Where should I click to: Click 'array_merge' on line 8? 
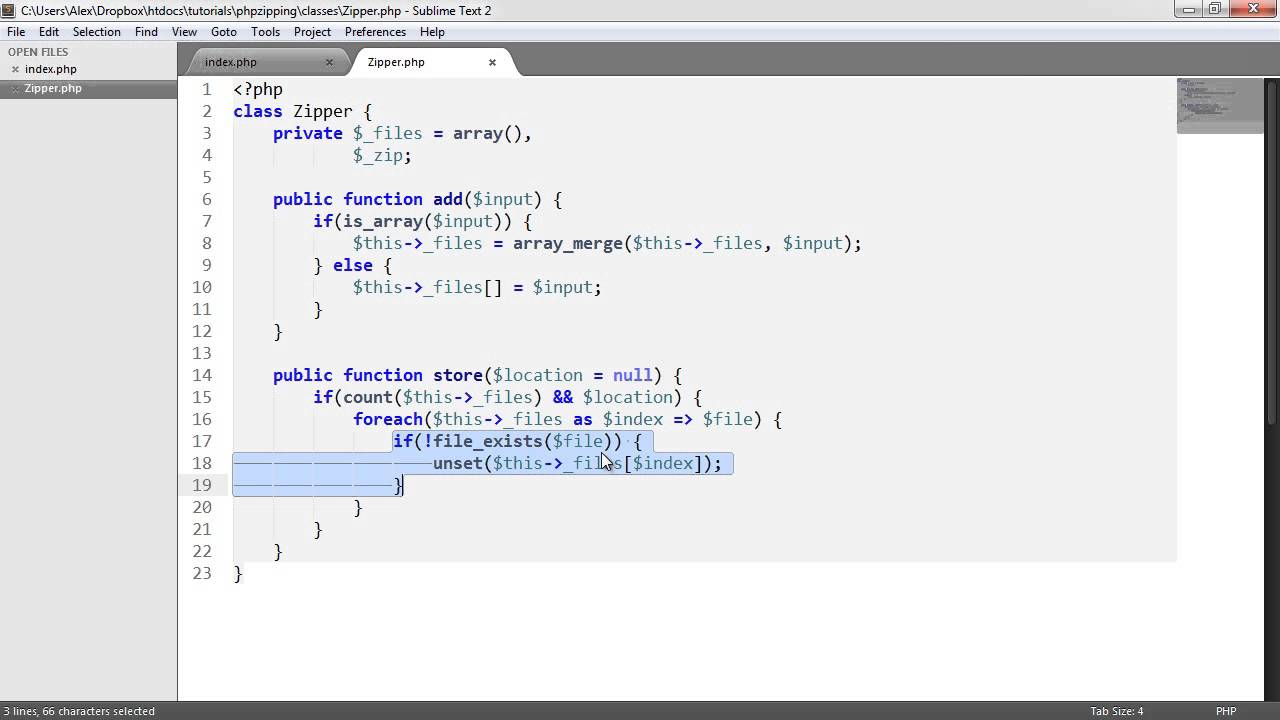568,243
